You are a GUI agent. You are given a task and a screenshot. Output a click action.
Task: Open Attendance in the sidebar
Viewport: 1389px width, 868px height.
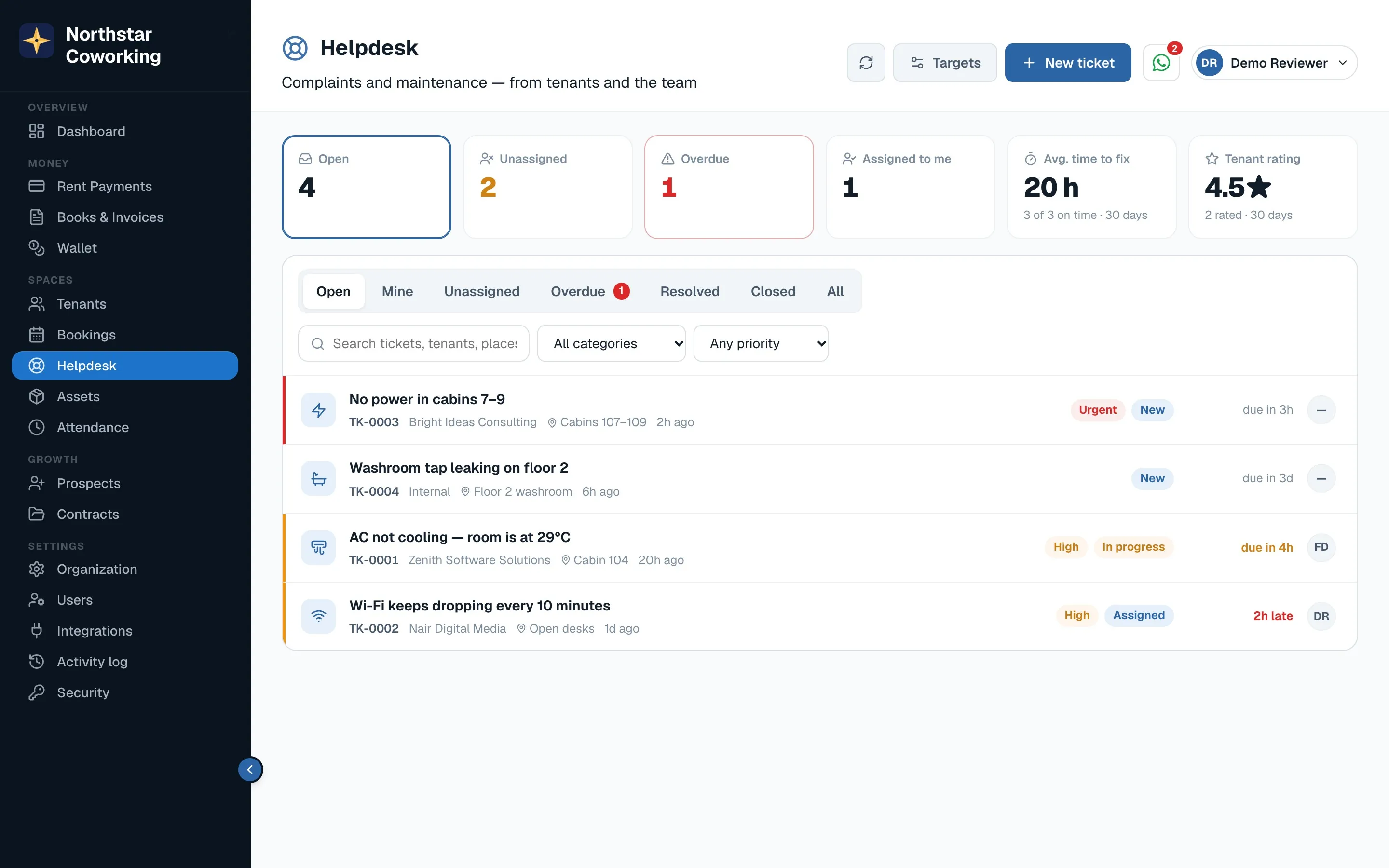tap(124, 427)
